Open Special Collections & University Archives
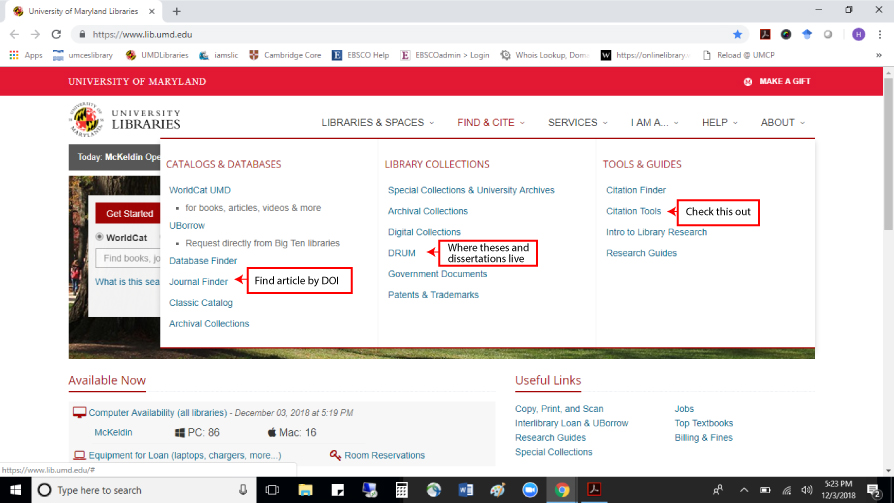894x503 pixels. pyautogui.click(x=471, y=190)
